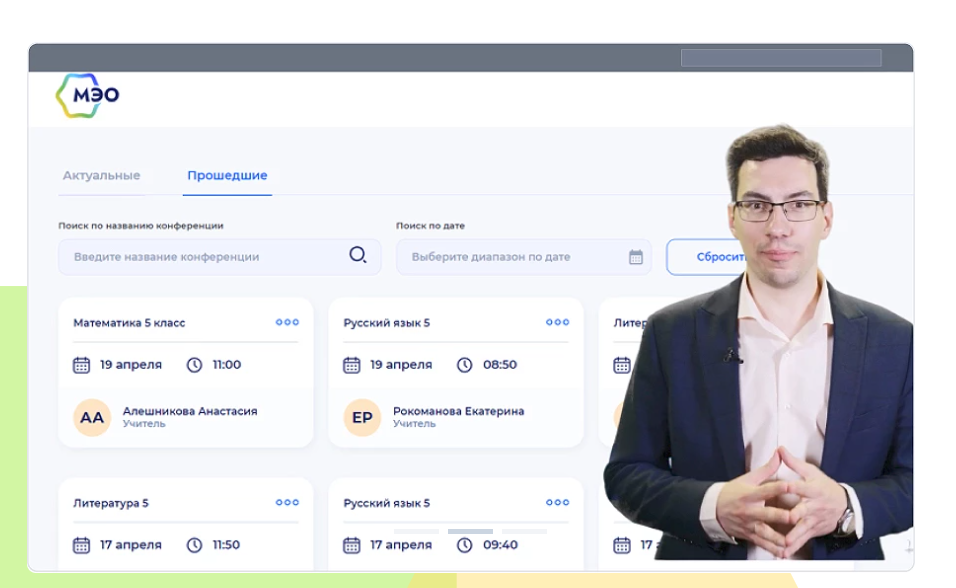This screenshot has width=956, height=588.
Task: Switch to the Актуальные tab
Action: click(x=101, y=175)
